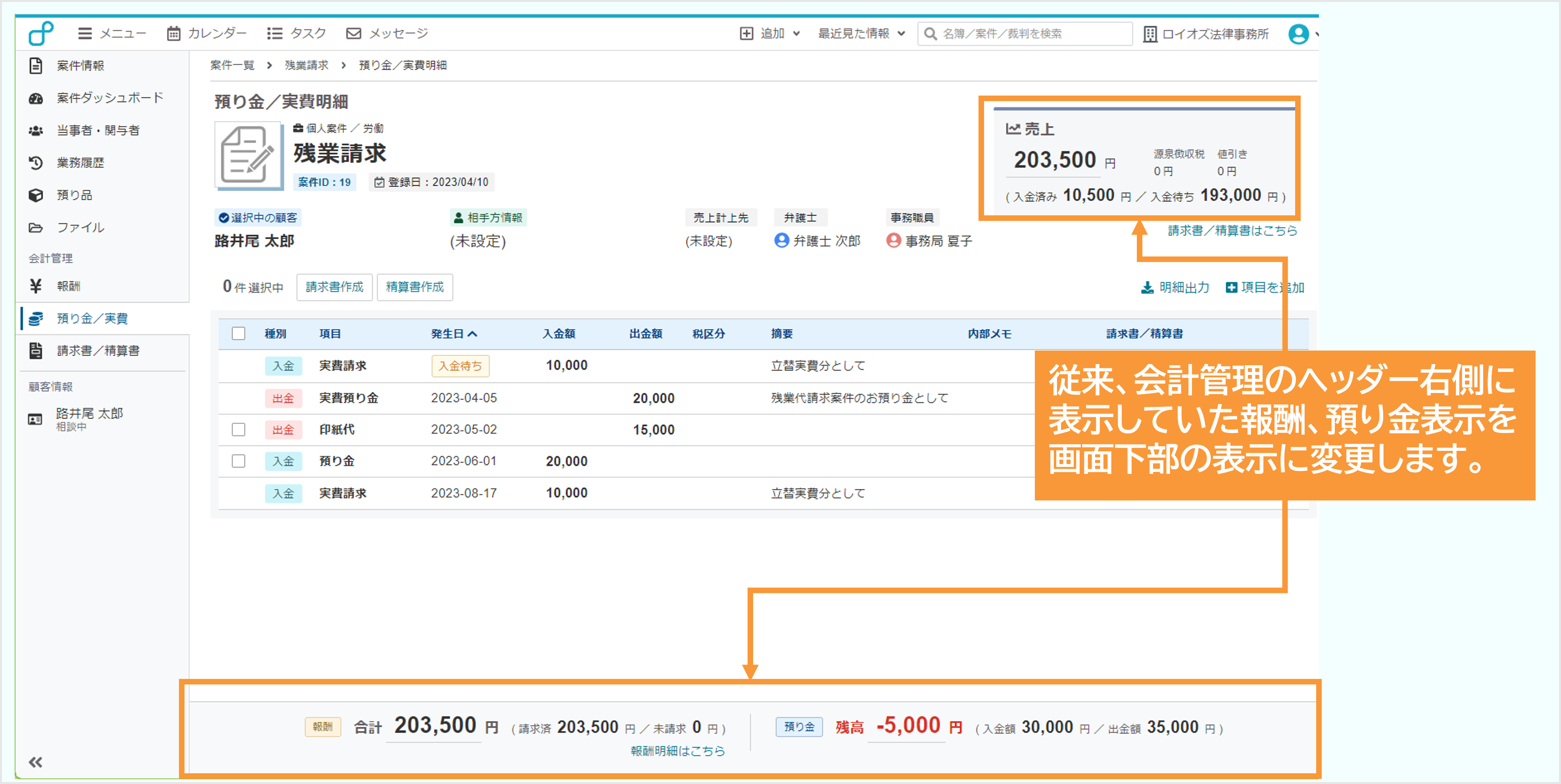The width and height of the screenshot is (1561, 784).
Task: Open 報酬 in the sidebar
Action: pyautogui.click(x=69, y=286)
